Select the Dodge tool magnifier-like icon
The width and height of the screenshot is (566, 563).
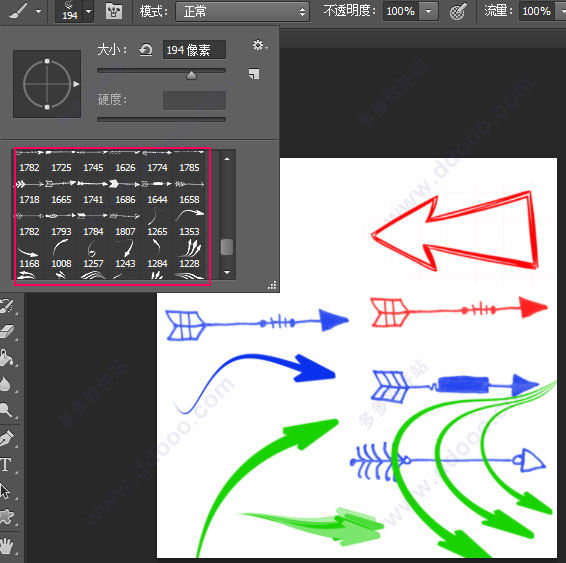click(6, 410)
